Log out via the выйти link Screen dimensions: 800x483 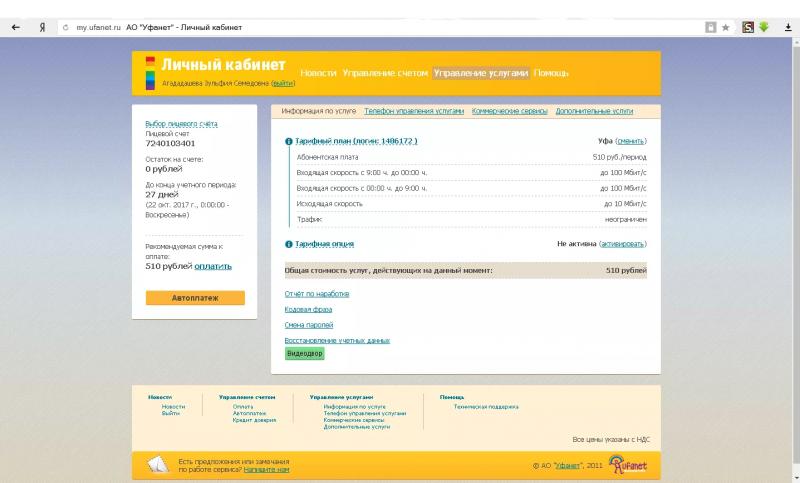[283, 83]
